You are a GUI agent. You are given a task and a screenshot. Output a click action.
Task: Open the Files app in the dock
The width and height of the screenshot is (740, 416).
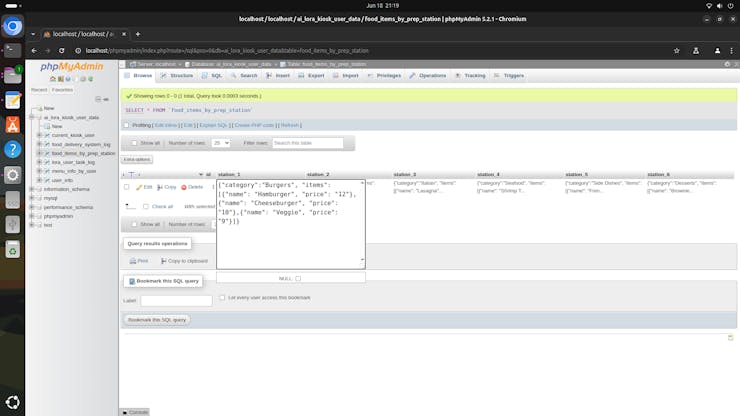coord(13,75)
